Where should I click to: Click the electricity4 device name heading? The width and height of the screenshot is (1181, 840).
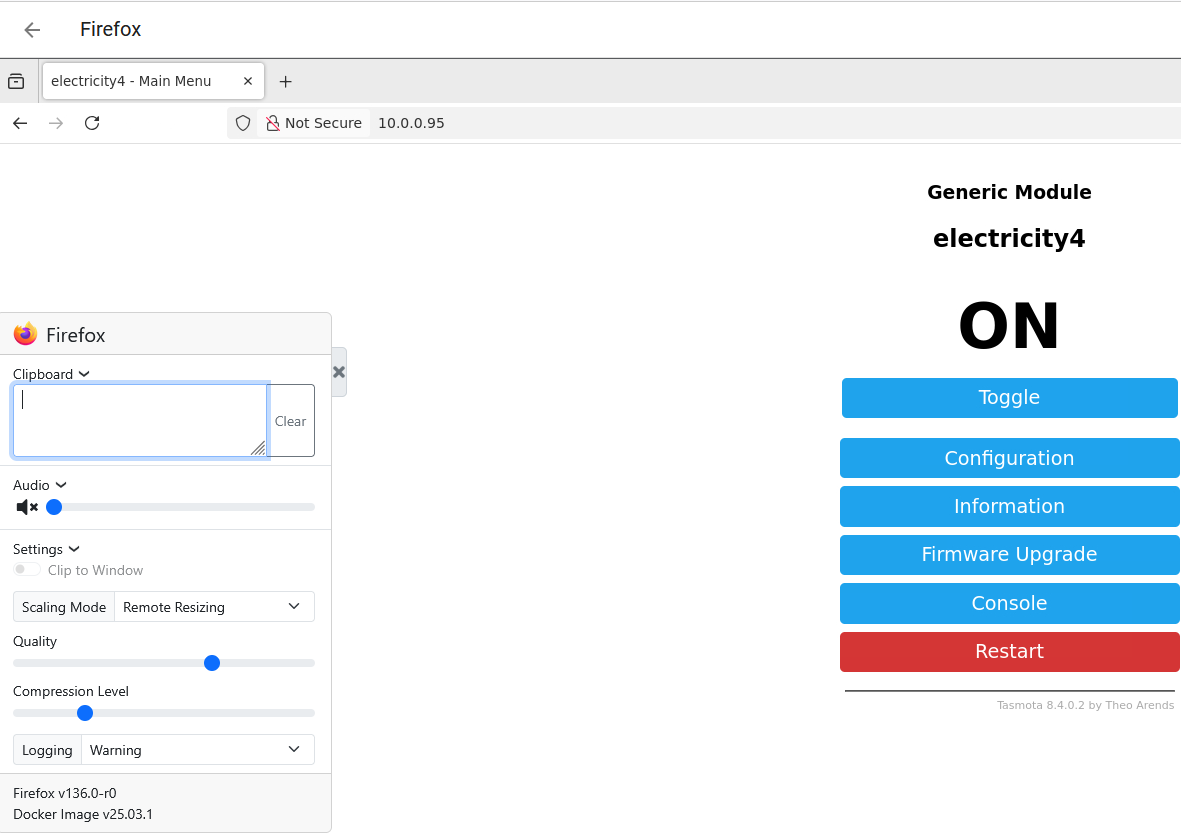[1009, 238]
